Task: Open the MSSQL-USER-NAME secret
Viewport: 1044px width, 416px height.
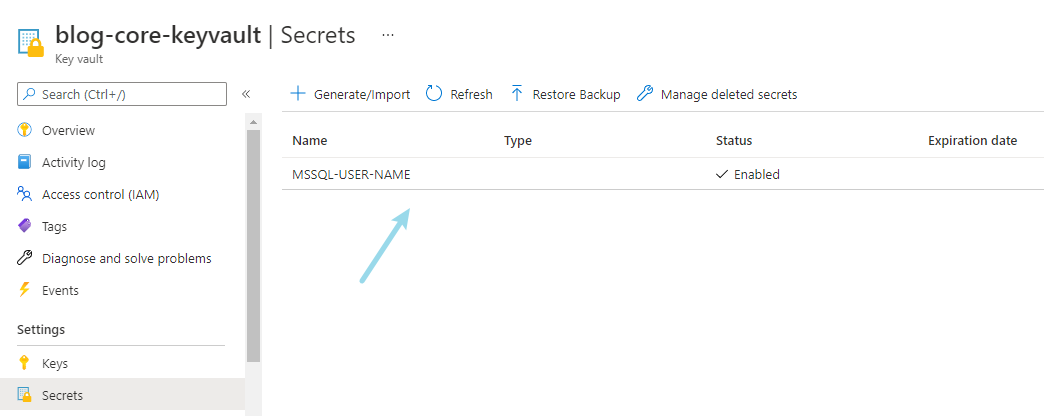Action: [351, 174]
